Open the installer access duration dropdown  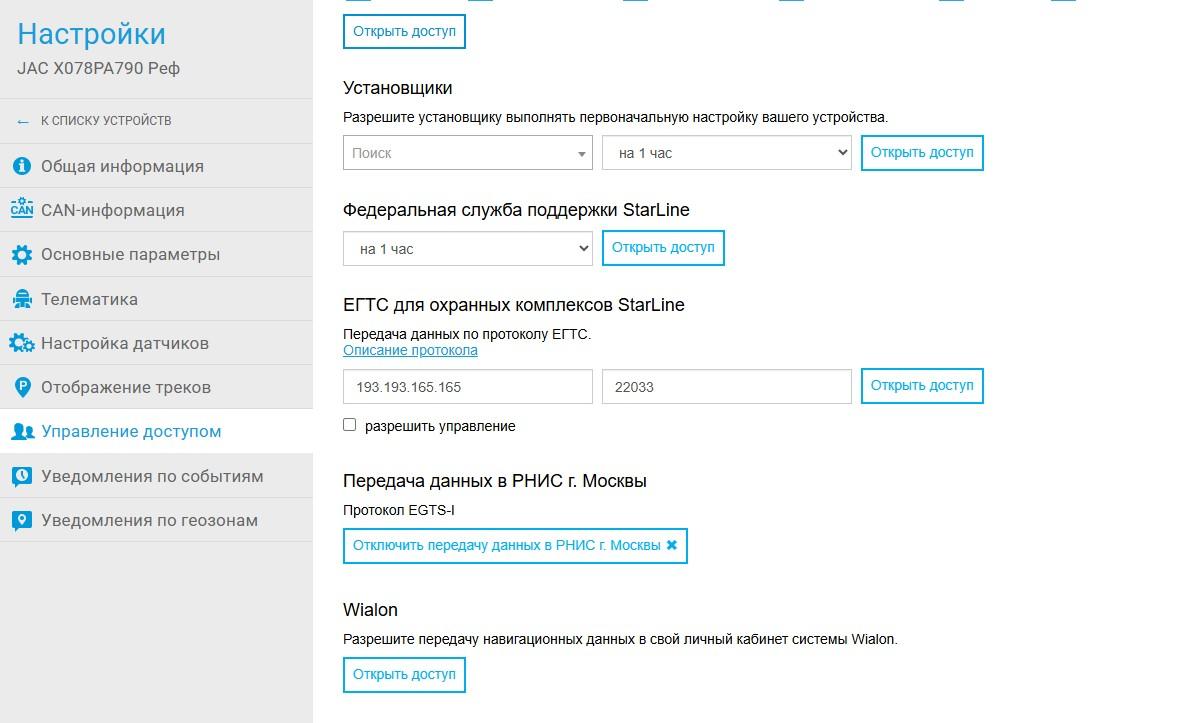click(x=726, y=153)
